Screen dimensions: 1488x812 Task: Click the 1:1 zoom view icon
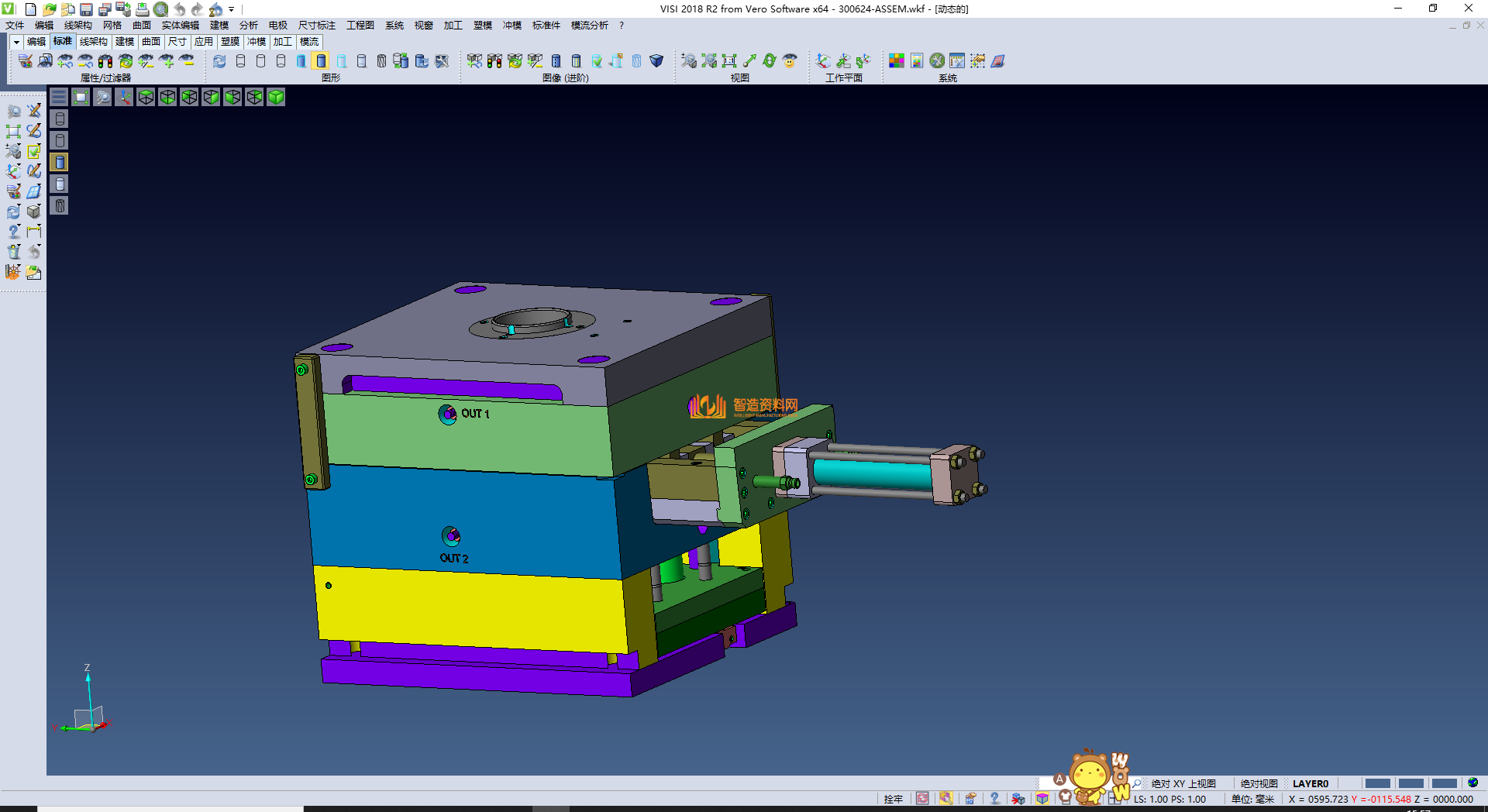(x=729, y=61)
